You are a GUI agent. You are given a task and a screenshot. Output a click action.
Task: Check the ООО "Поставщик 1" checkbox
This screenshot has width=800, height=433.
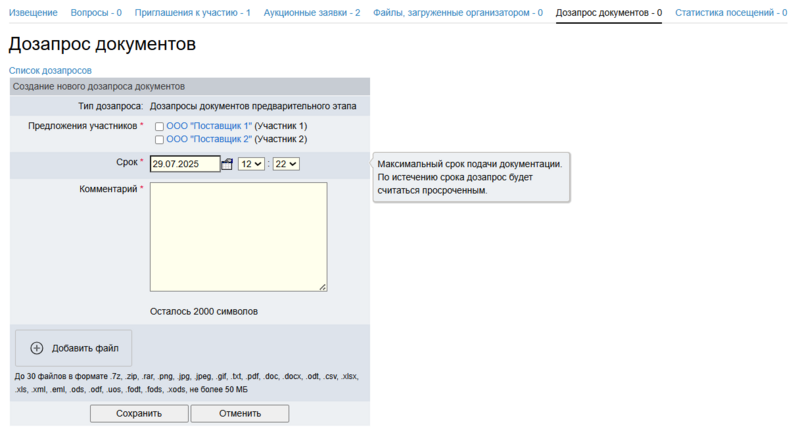pyautogui.click(x=159, y=126)
